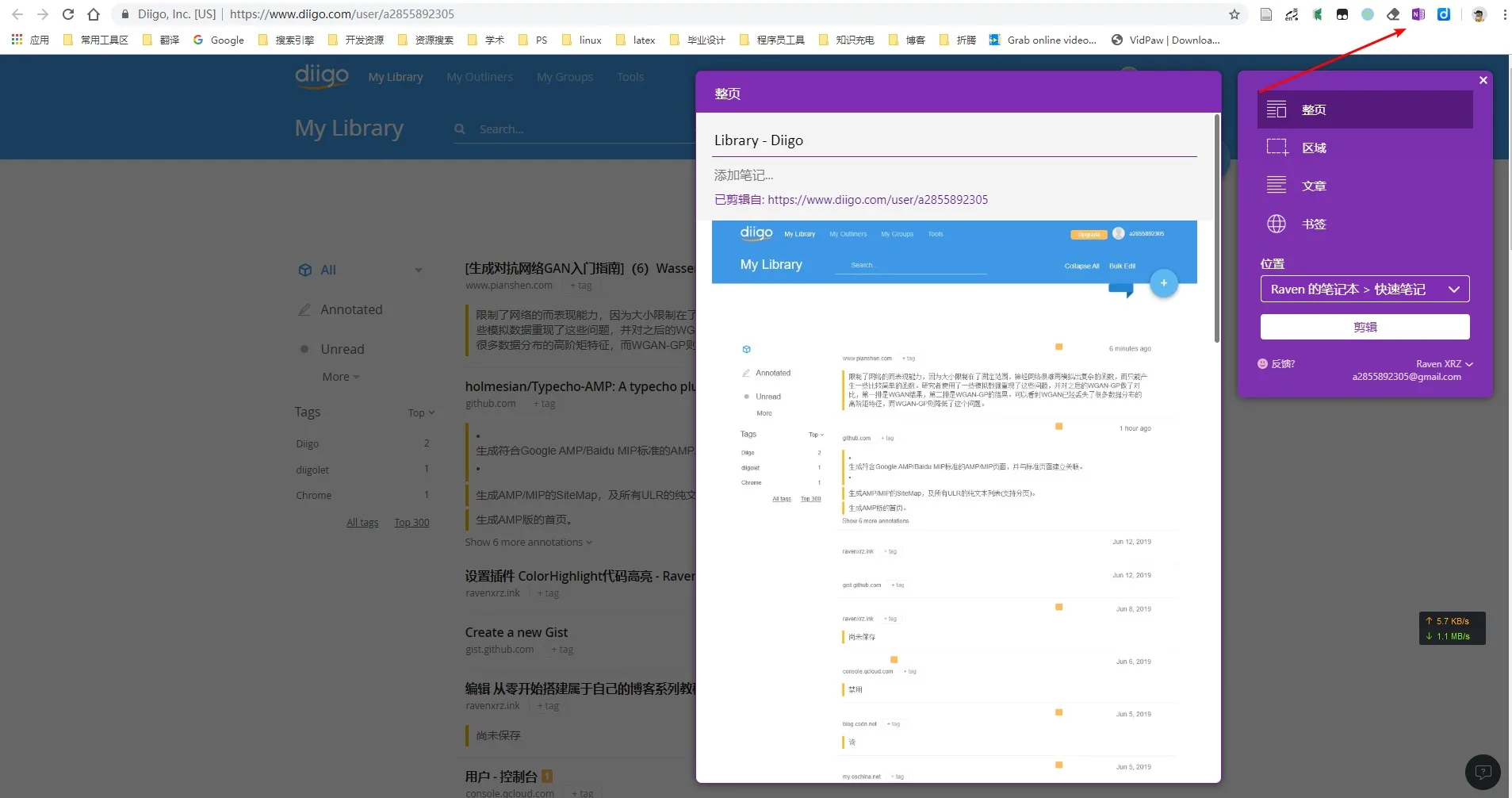This screenshot has width=1512, height=798.
Task: Open the 开发资源 bookmark folder
Action: (x=355, y=40)
